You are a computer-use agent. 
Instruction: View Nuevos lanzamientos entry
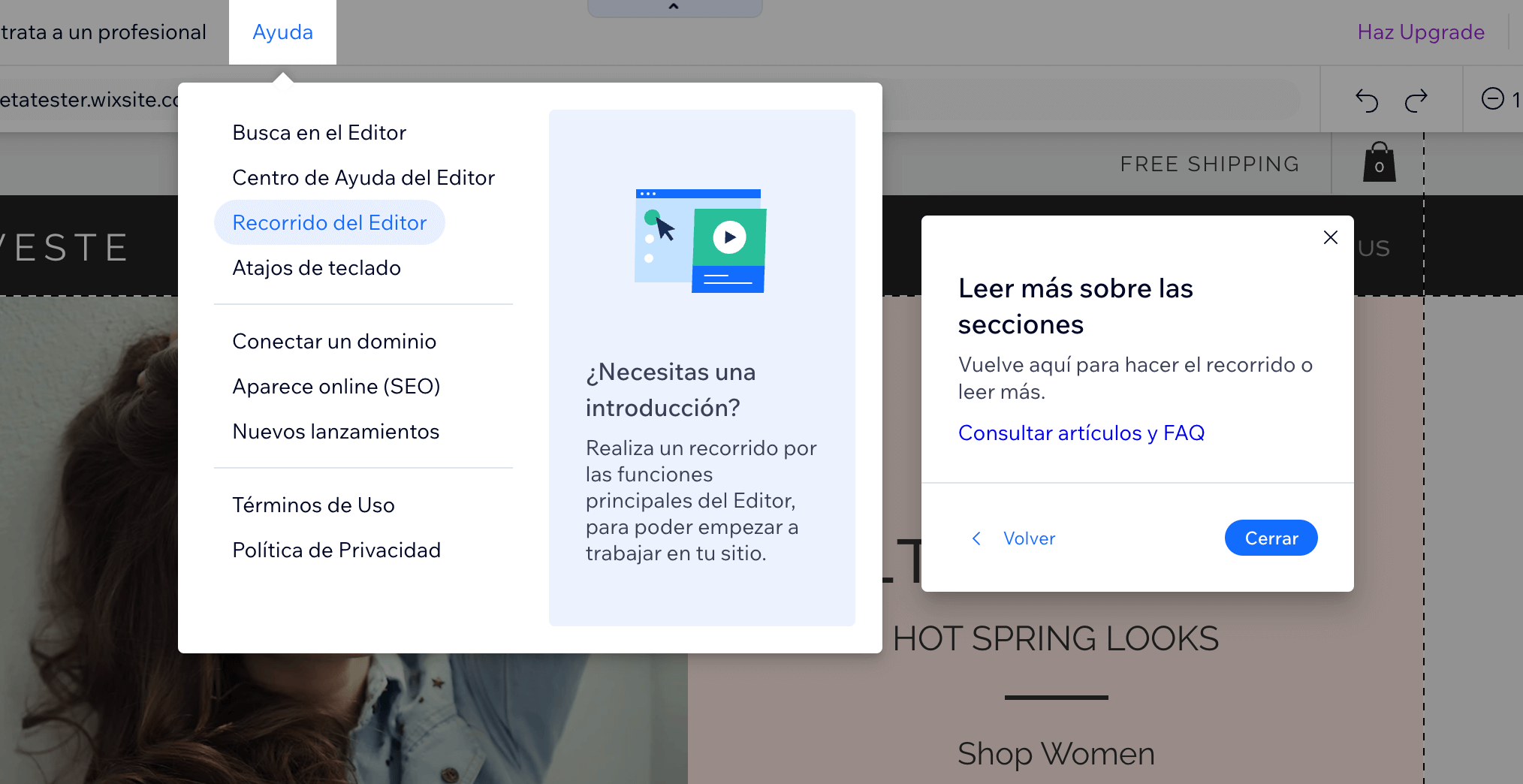tap(336, 432)
